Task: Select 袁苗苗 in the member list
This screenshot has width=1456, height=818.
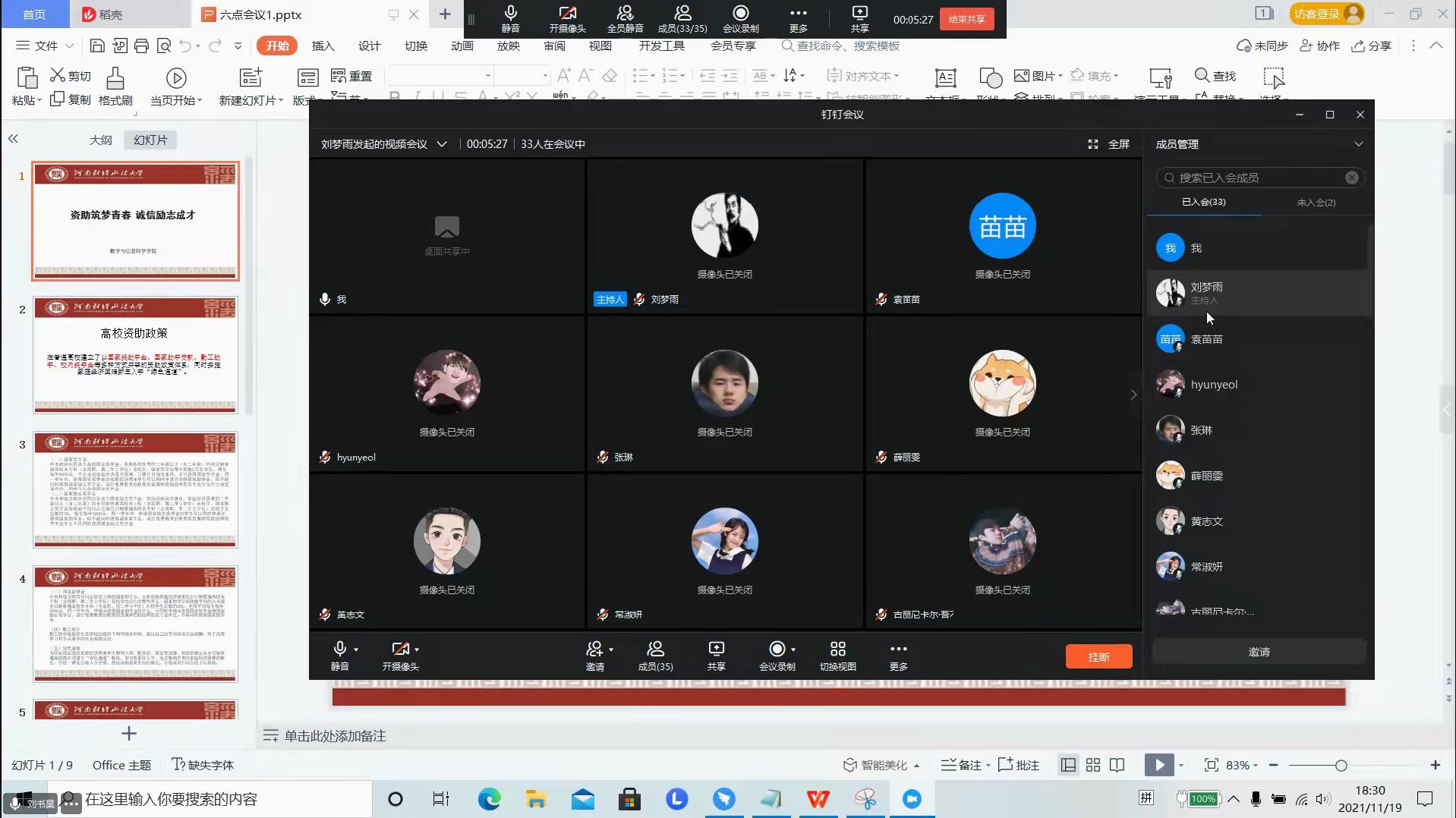Action: tap(1259, 339)
